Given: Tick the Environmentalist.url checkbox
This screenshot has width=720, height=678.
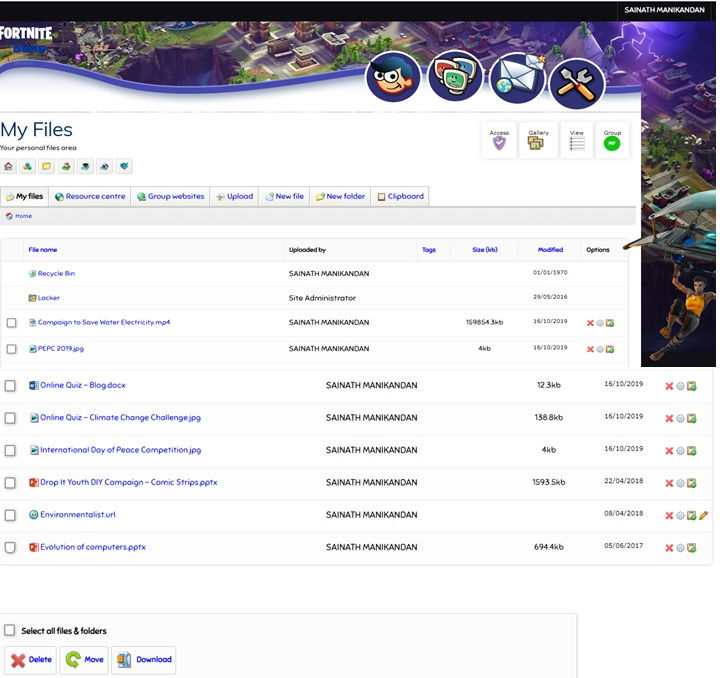Looking at the screenshot, I should [x=10, y=516].
